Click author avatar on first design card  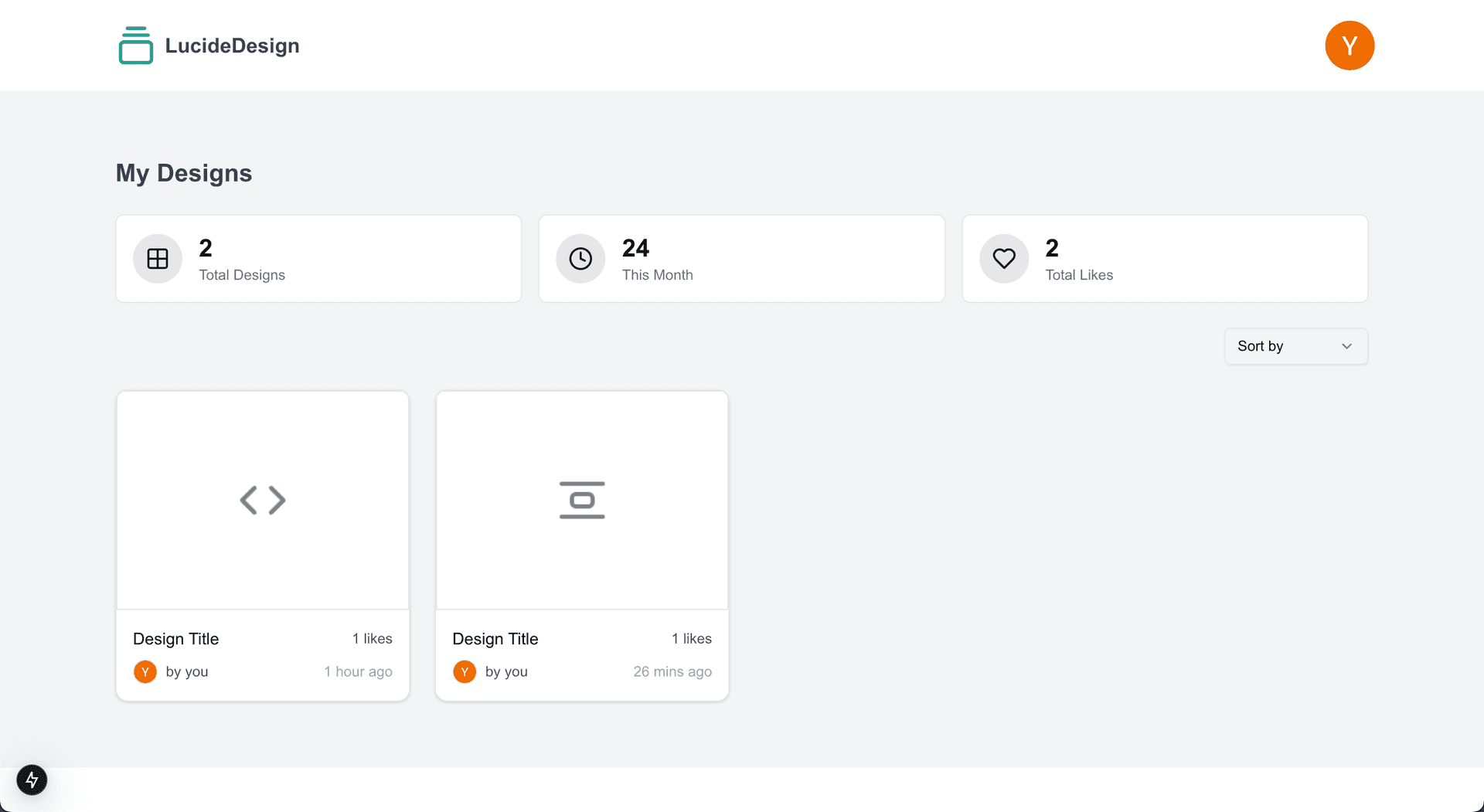click(145, 671)
